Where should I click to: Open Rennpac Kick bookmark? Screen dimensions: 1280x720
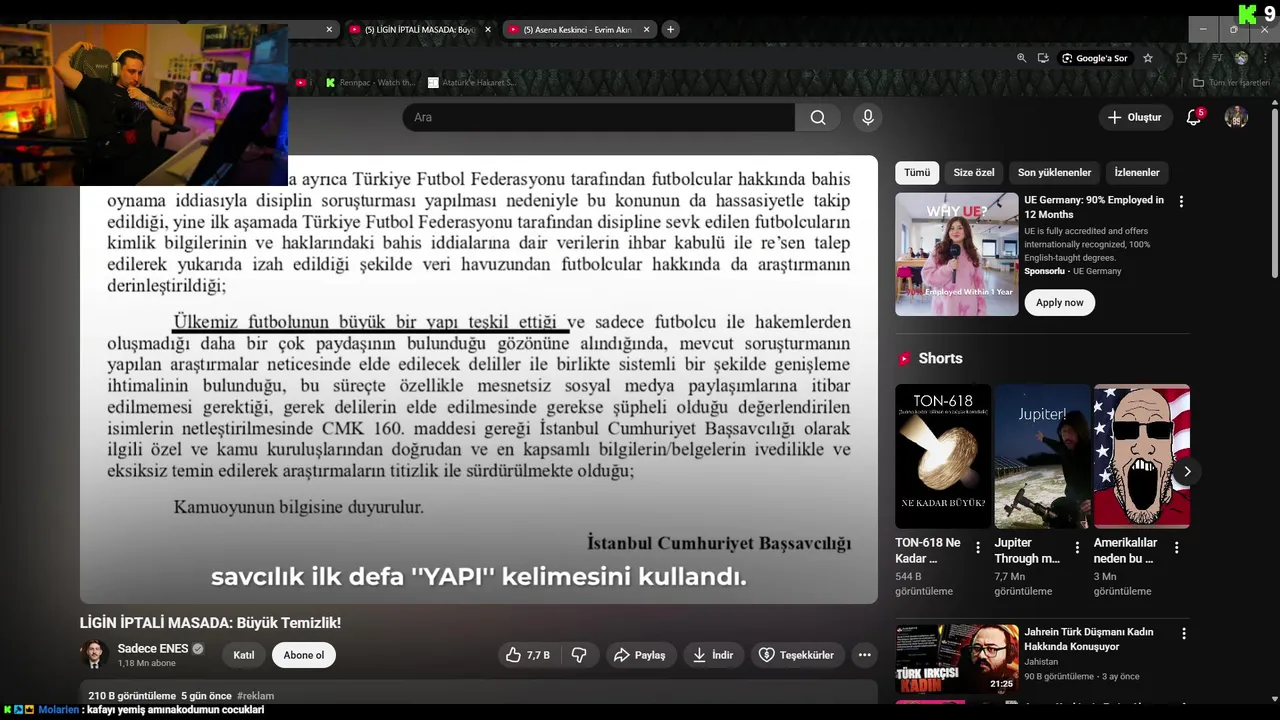pyautogui.click(x=370, y=83)
